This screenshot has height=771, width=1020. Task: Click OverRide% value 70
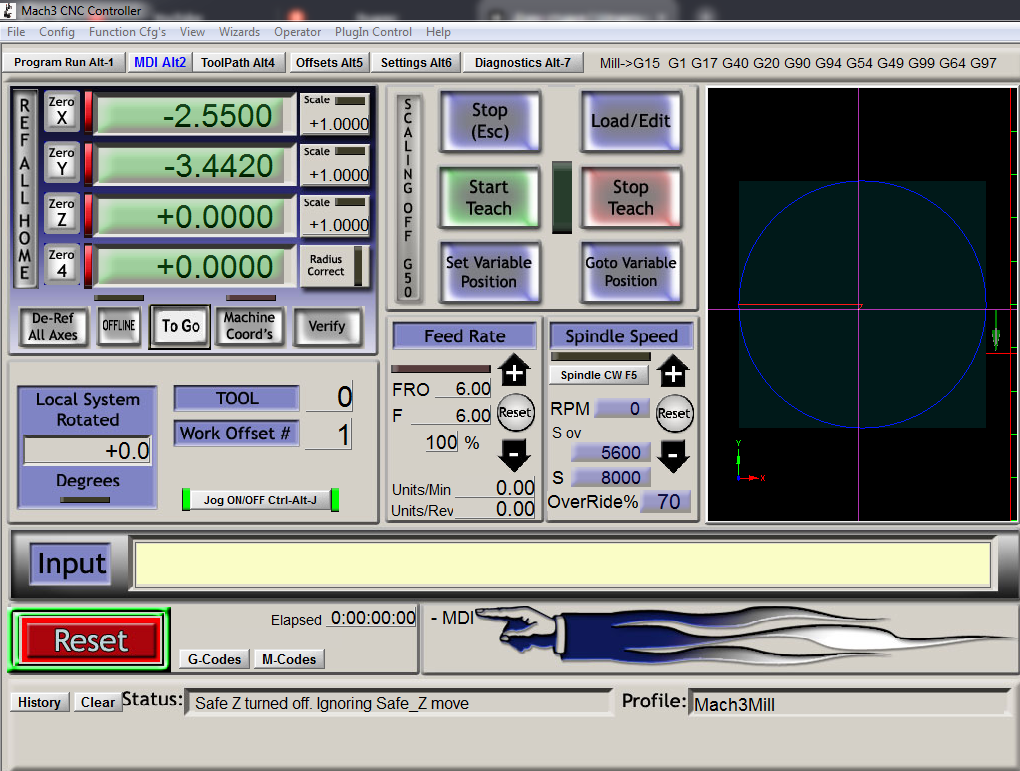tap(665, 502)
